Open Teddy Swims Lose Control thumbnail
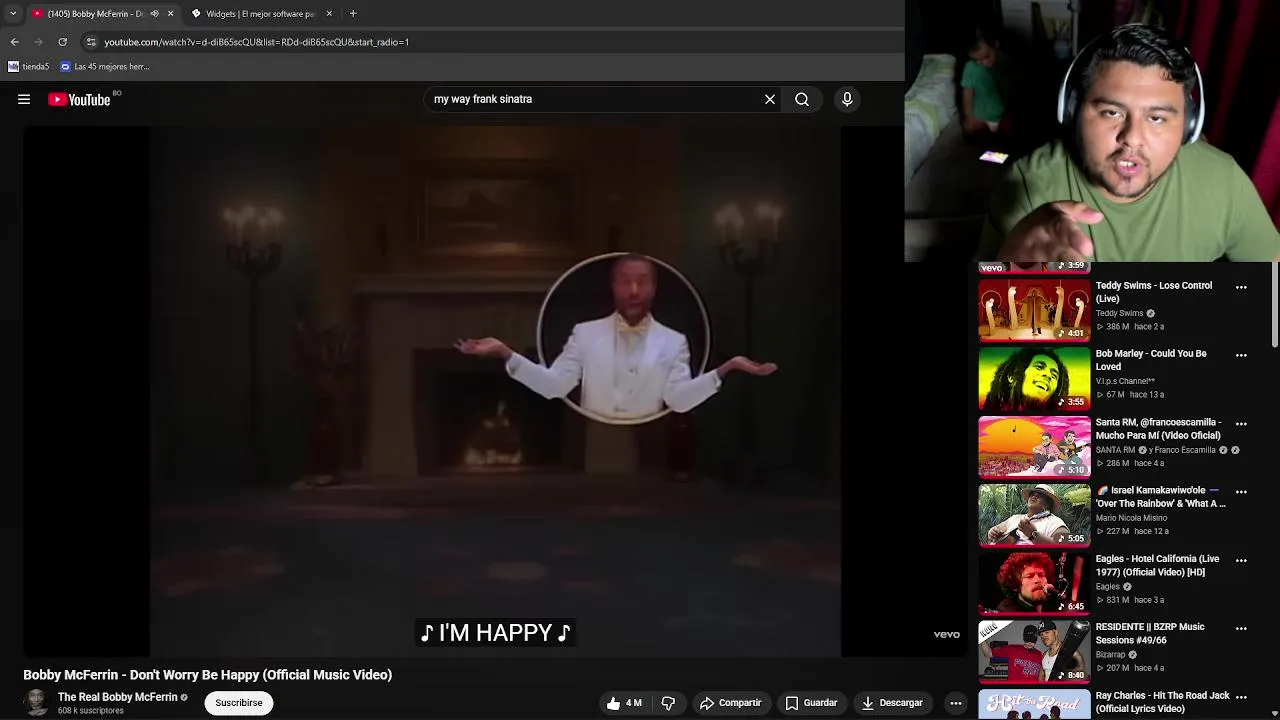This screenshot has width=1280, height=720. tap(1034, 310)
